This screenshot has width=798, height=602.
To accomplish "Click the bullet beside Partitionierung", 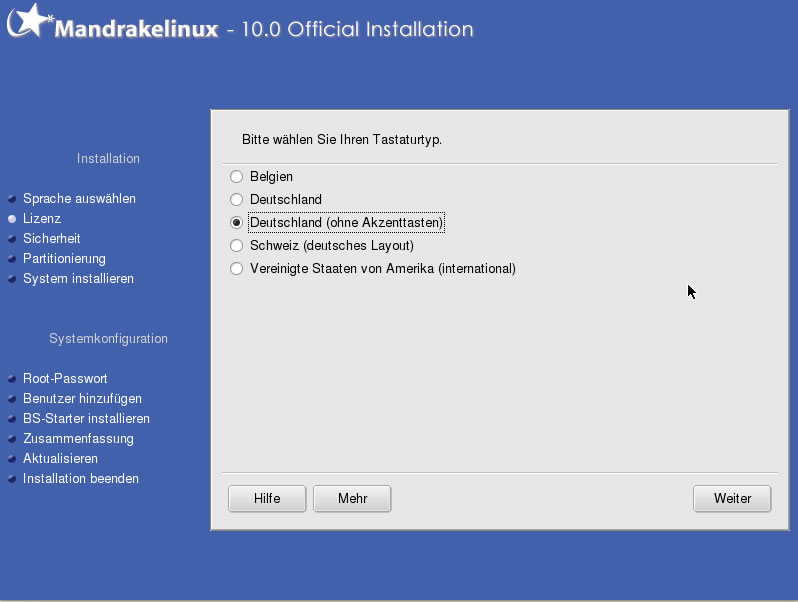I will click(x=12, y=259).
